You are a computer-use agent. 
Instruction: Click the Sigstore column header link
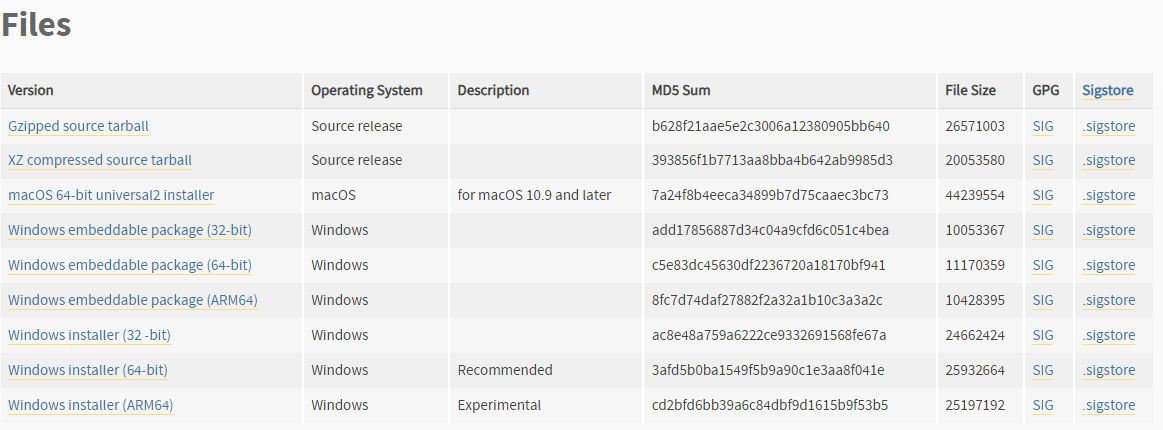point(1107,90)
